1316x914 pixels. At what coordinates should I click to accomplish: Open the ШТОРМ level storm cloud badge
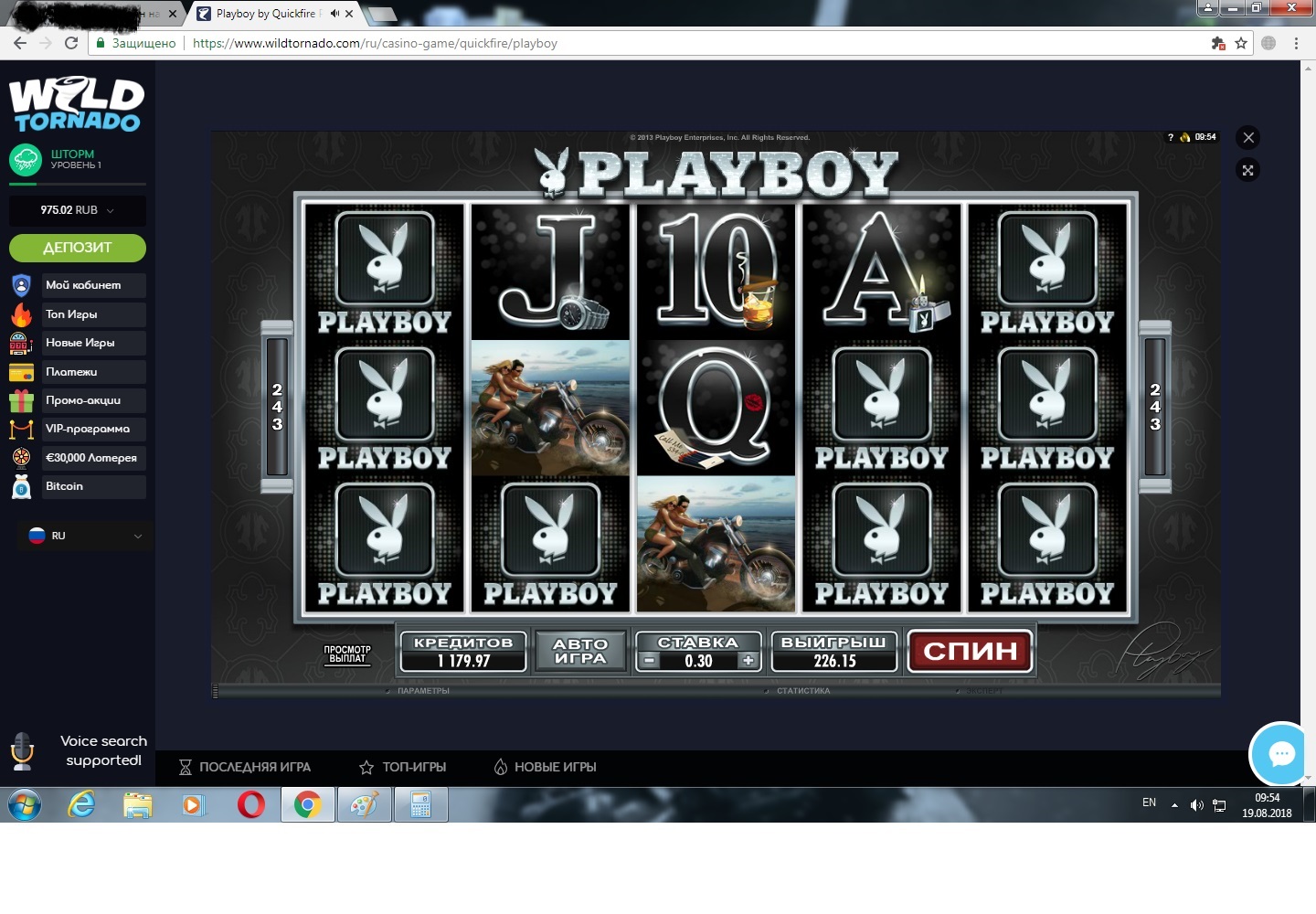[x=26, y=160]
